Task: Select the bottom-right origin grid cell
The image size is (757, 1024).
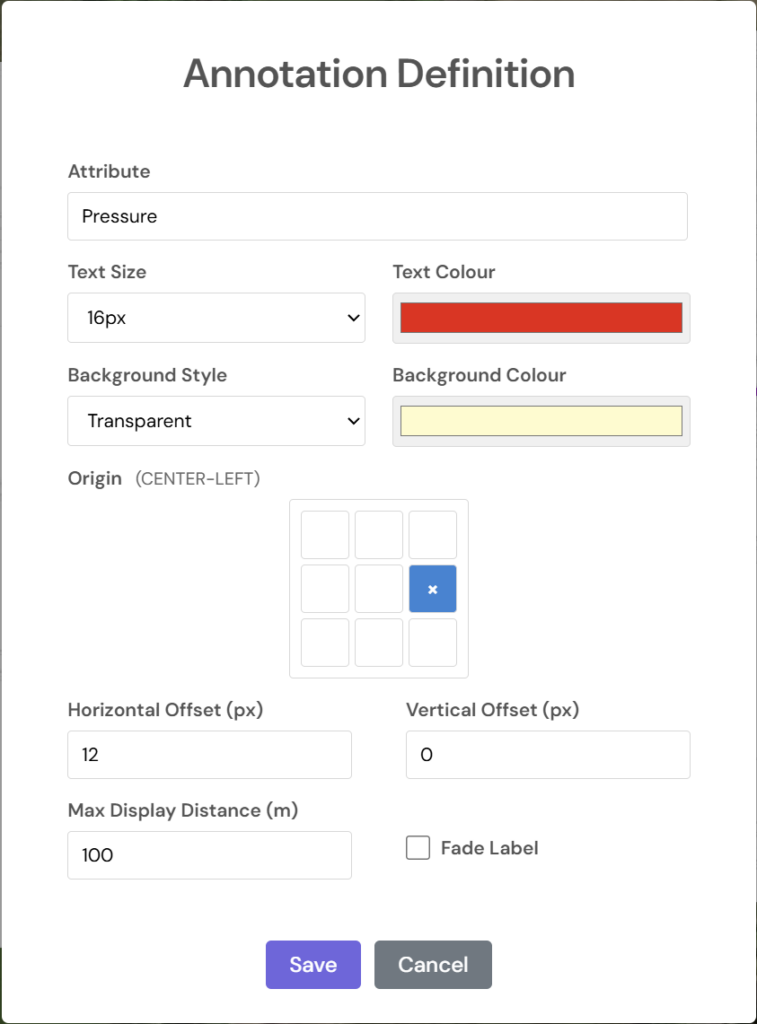Action: pyautogui.click(x=433, y=642)
